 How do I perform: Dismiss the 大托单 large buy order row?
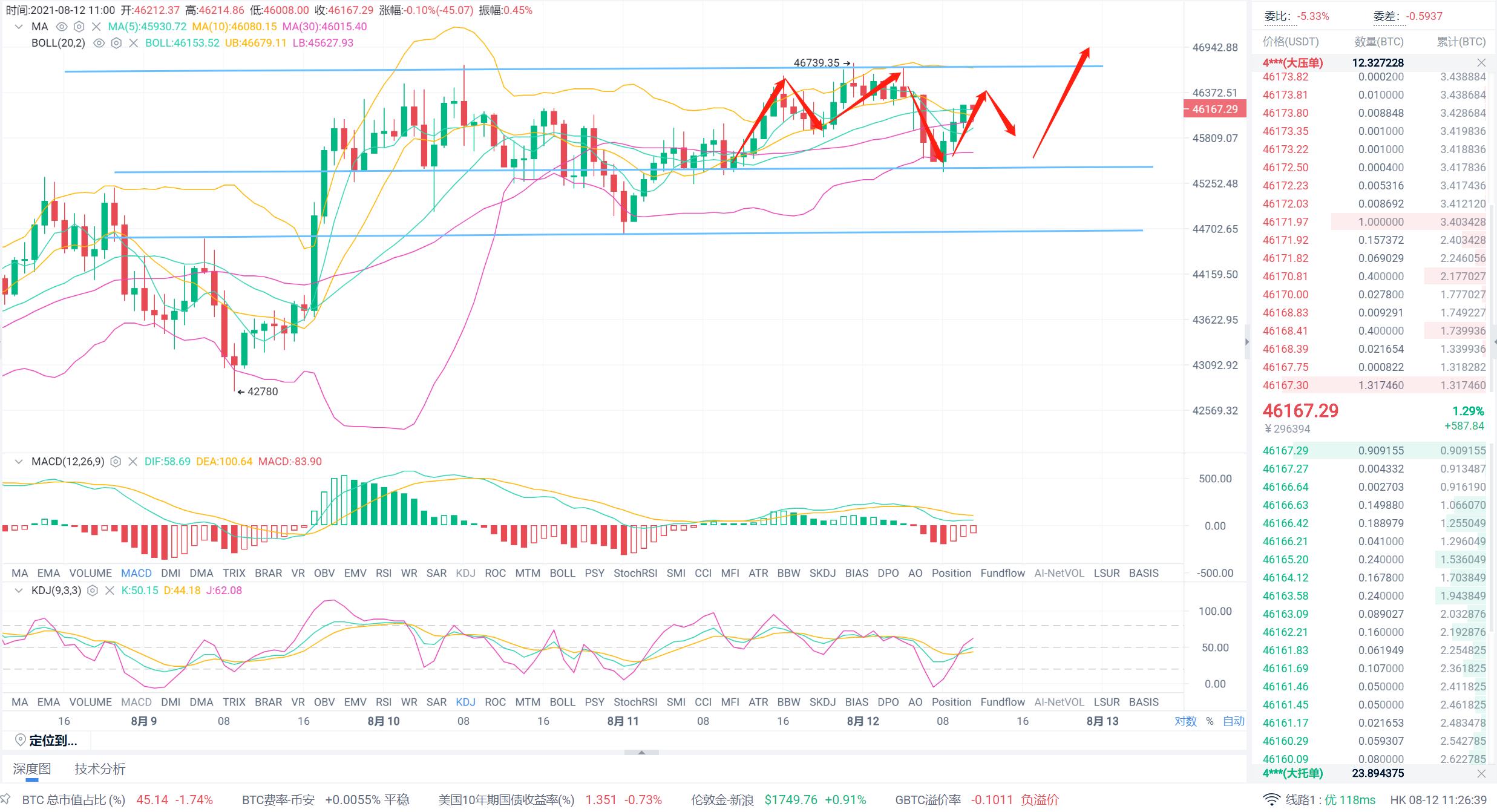(x=1481, y=773)
